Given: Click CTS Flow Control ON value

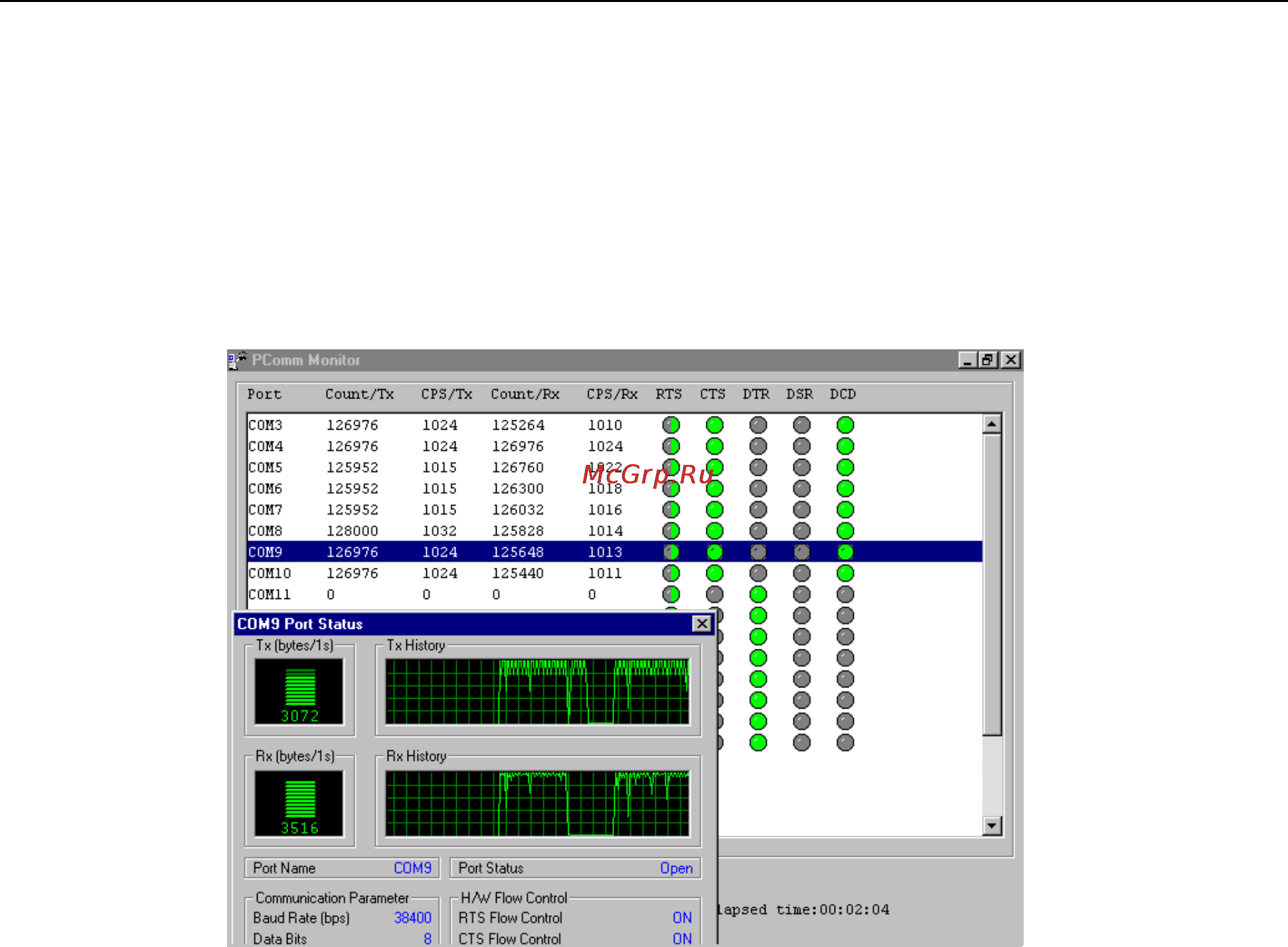Looking at the screenshot, I should (683, 939).
